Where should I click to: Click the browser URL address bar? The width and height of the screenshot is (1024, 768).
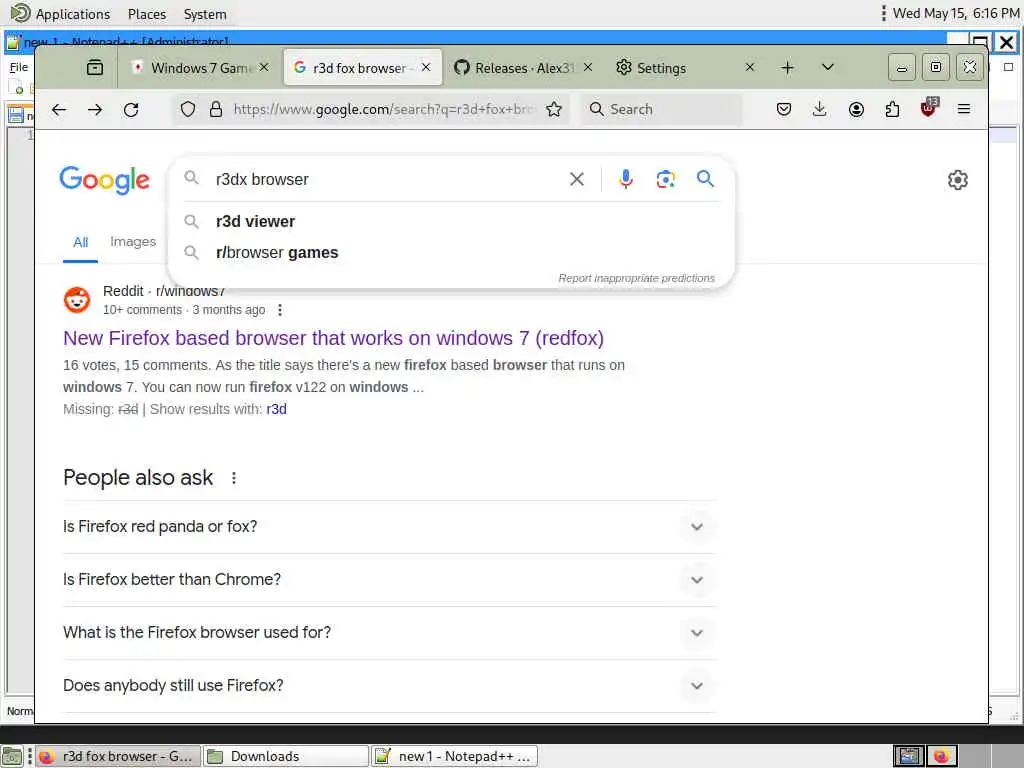[x=382, y=109]
